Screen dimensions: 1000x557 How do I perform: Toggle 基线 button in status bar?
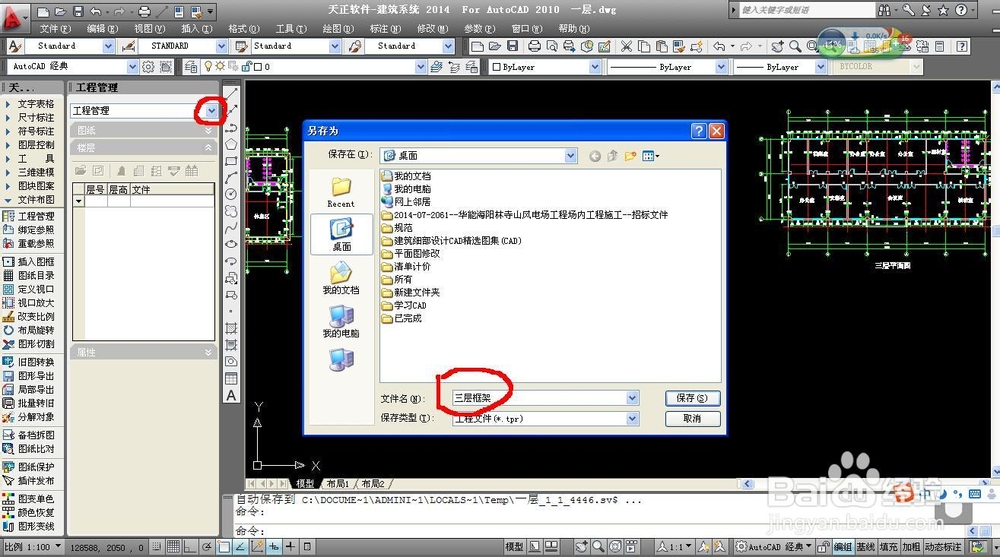click(865, 547)
